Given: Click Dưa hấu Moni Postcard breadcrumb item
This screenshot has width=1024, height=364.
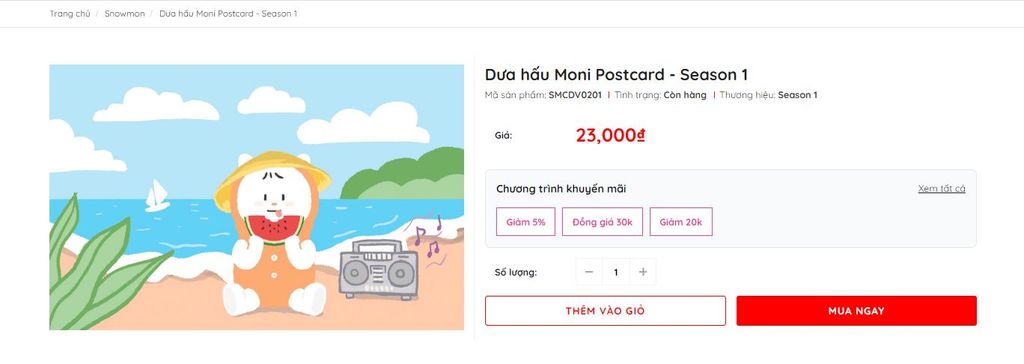Looking at the screenshot, I should [228, 13].
